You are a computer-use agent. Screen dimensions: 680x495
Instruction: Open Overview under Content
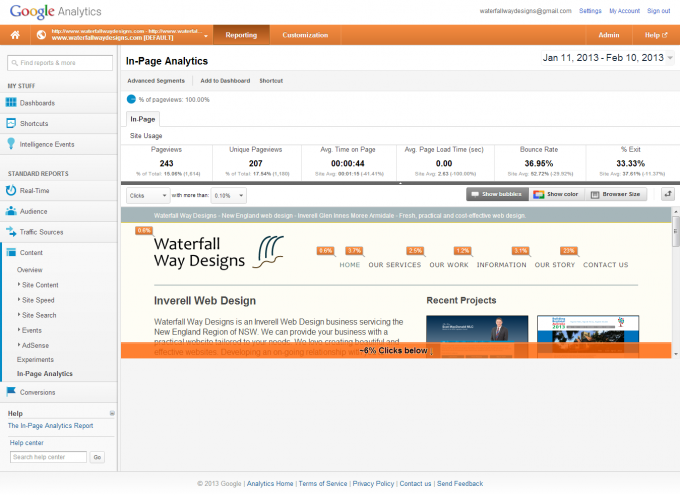click(29, 269)
